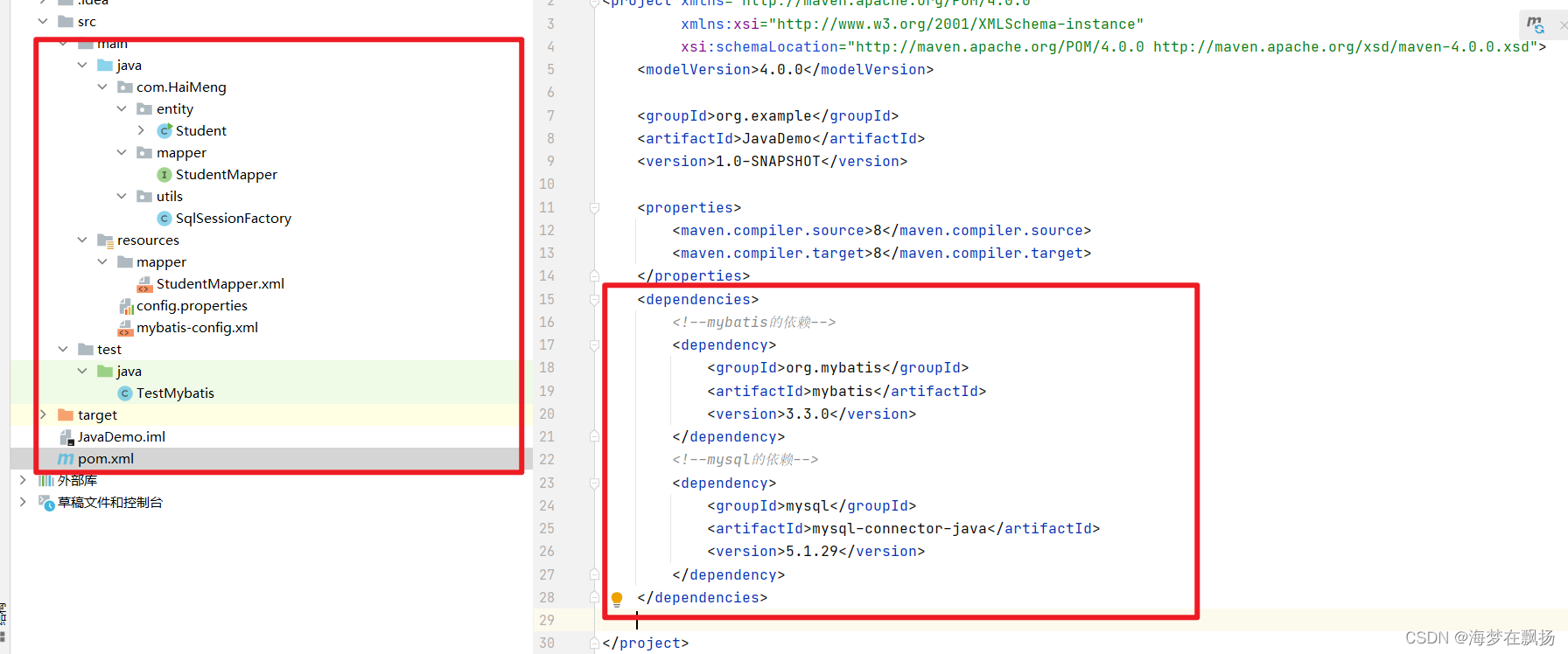Click the version text 1.0-SNAPSHOT

point(768,162)
